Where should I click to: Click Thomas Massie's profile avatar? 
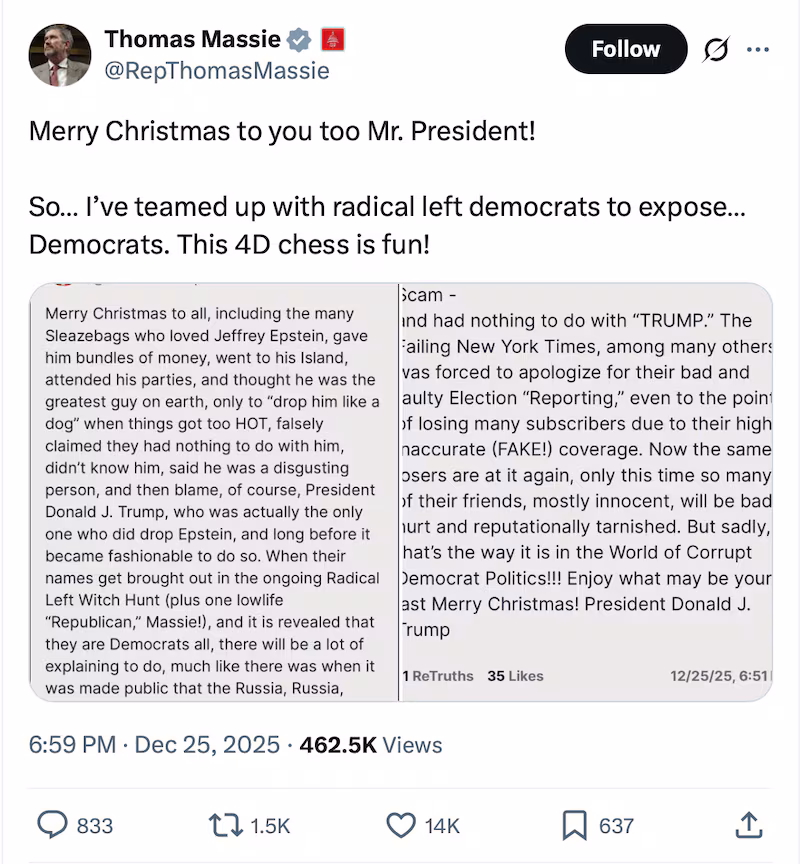(x=60, y=55)
